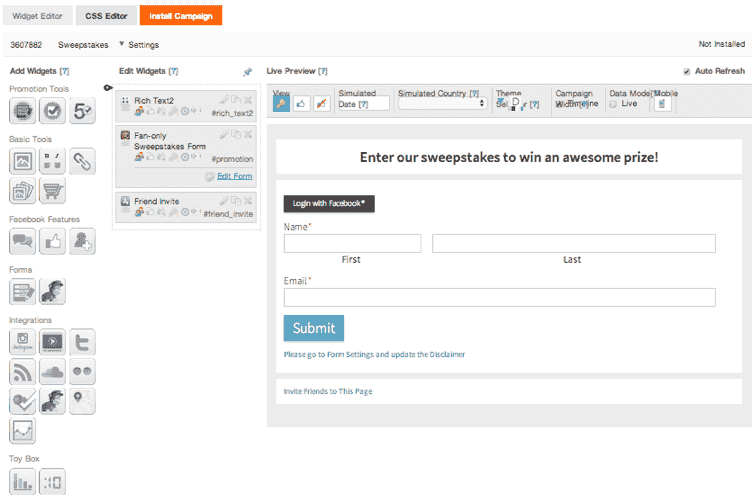The image size is (752, 503).
Task: Click the Last name input field
Action: [x=574, y=244]
